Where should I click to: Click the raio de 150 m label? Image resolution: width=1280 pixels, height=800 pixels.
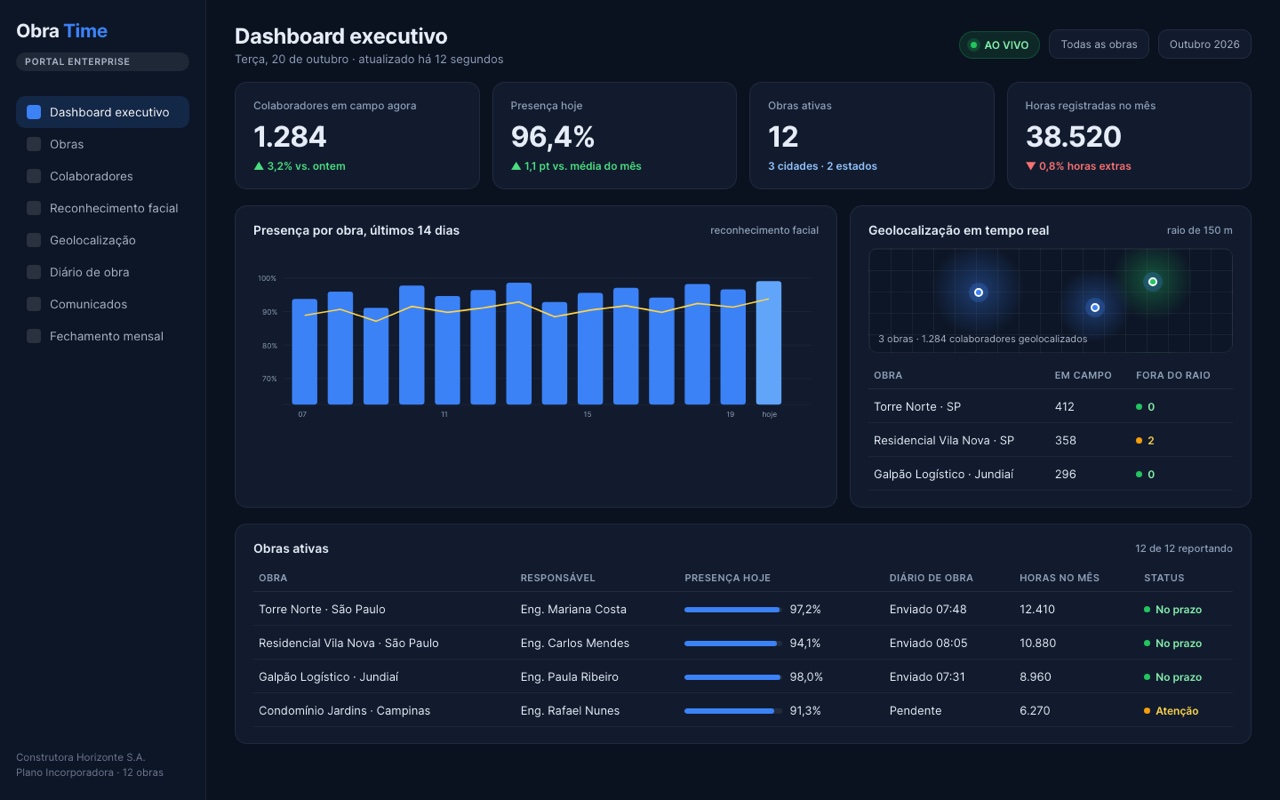pyautogui.click(x=1199, y=230)
